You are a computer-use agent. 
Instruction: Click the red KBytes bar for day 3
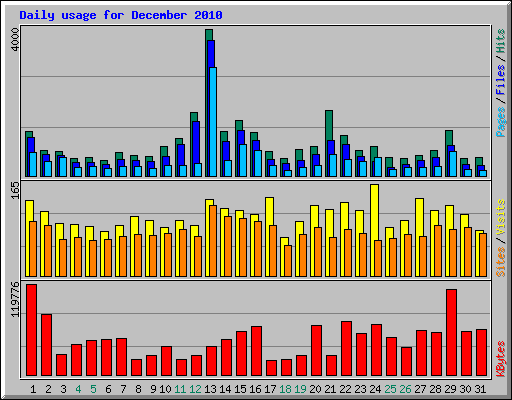pos(61,365)
